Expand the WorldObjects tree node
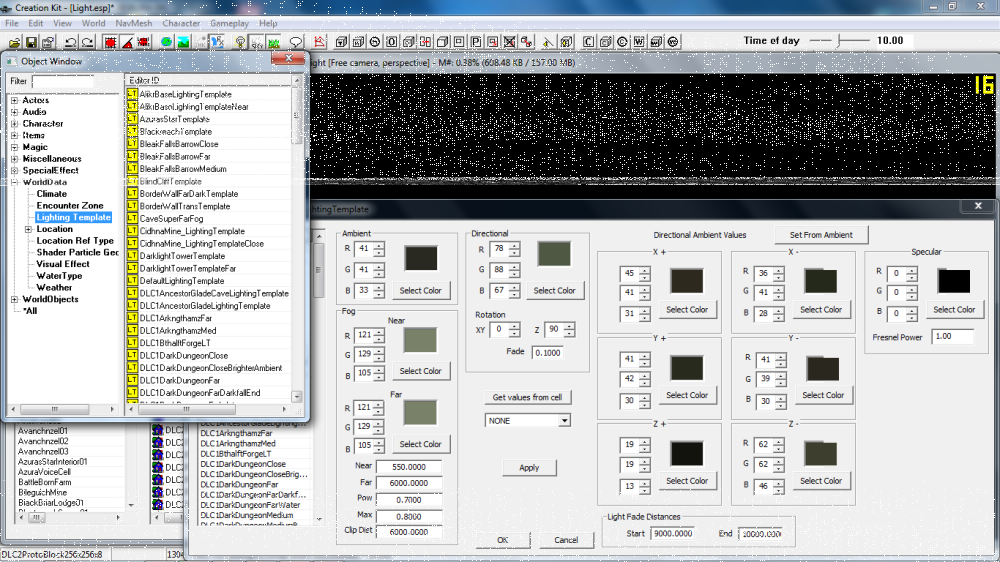 [x=15, y=299]
